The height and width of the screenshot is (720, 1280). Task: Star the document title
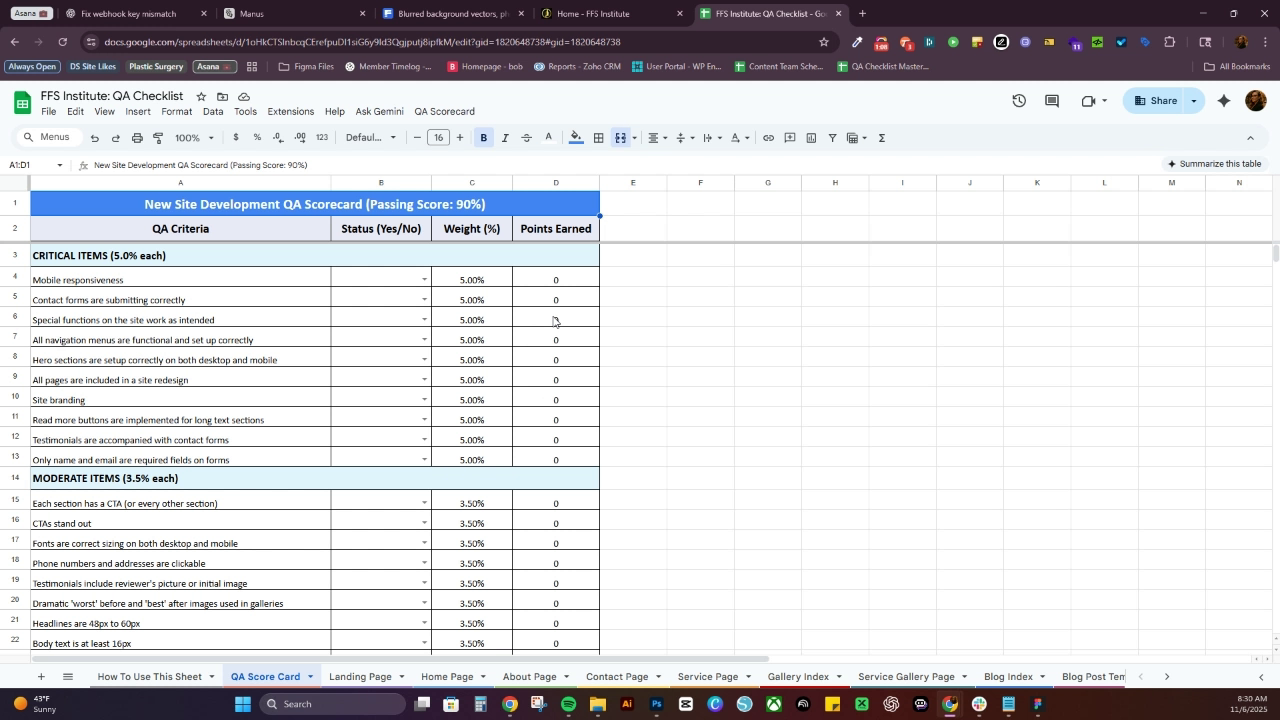click(x=201, y=96)
